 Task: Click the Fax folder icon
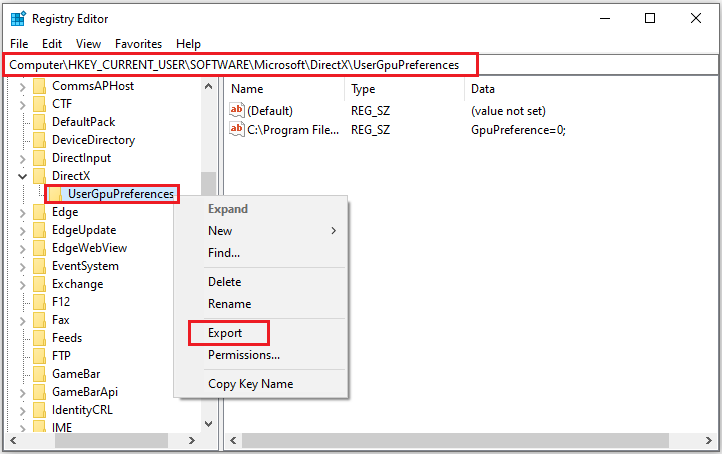click(40, 320)
